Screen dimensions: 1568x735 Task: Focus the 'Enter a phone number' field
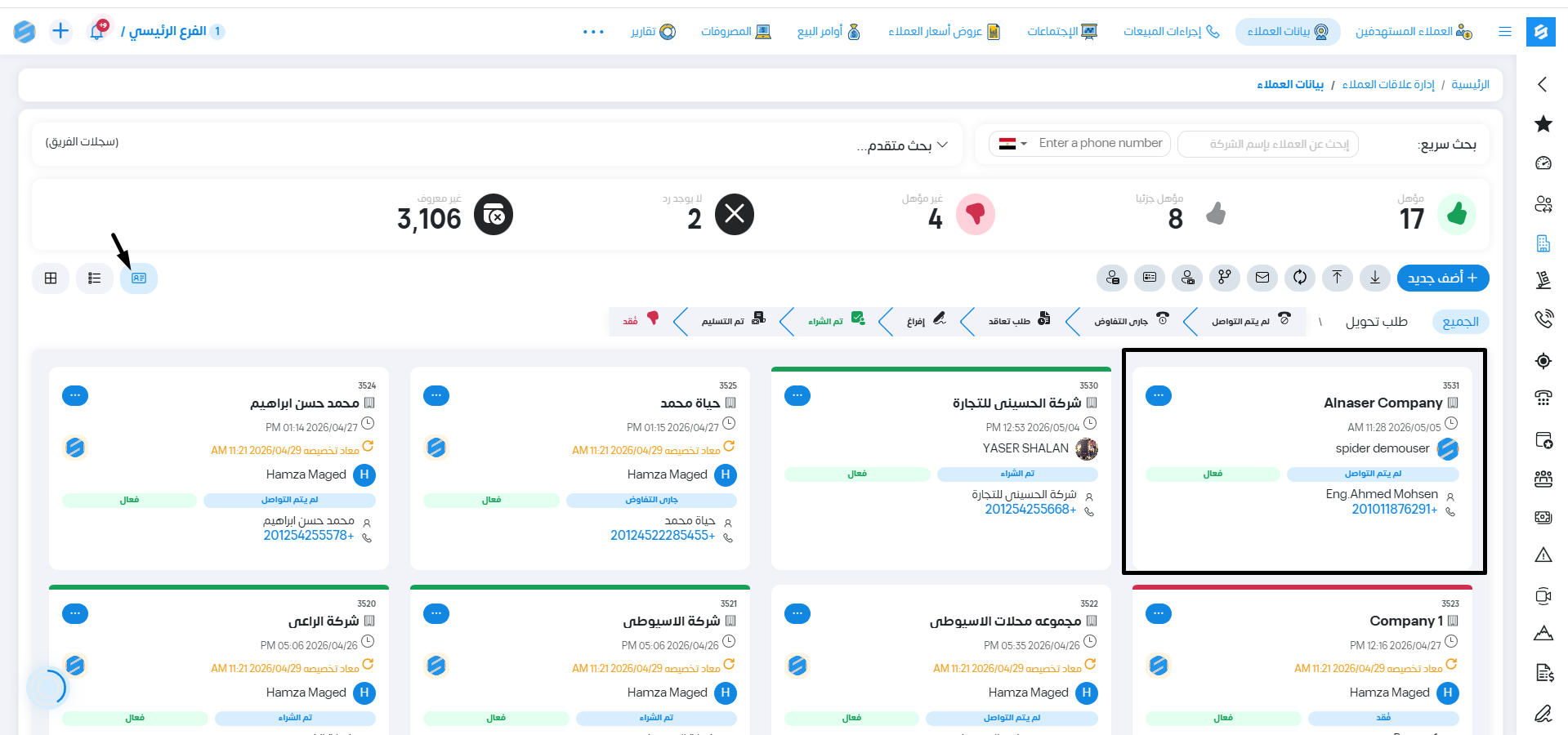[x=1100, y=144]
